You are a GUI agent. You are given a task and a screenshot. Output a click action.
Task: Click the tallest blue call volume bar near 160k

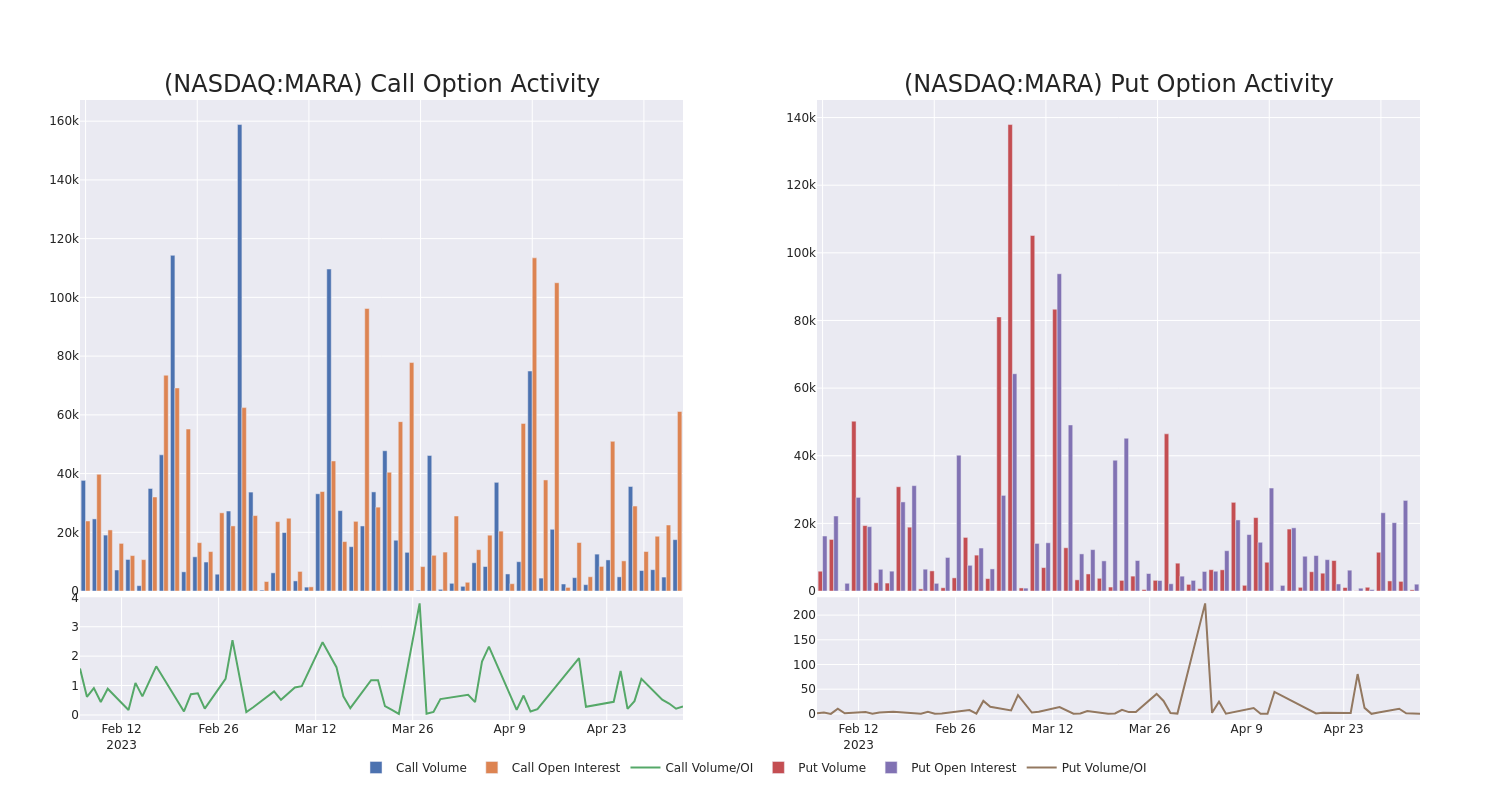(x=240, y=358)
